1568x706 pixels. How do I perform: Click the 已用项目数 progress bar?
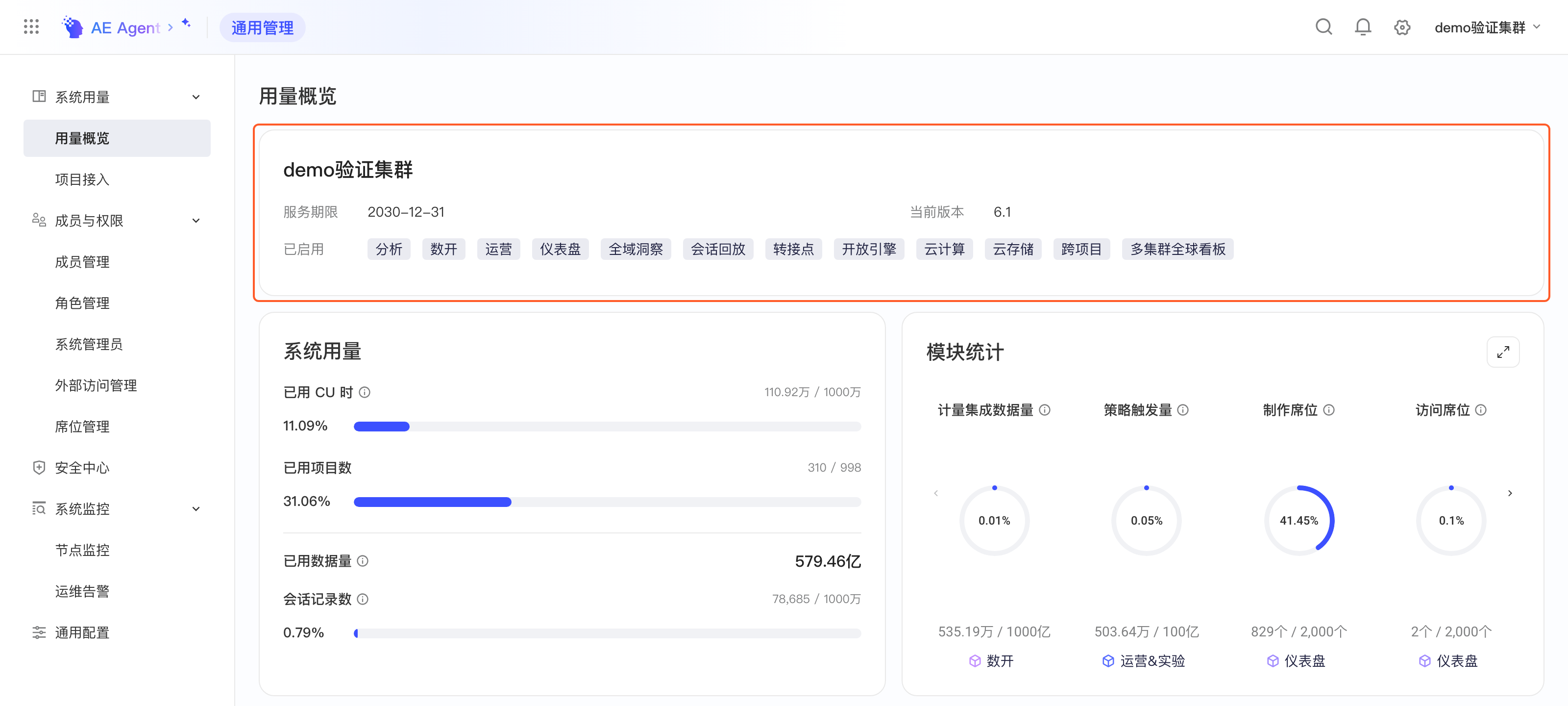[607, 502]
